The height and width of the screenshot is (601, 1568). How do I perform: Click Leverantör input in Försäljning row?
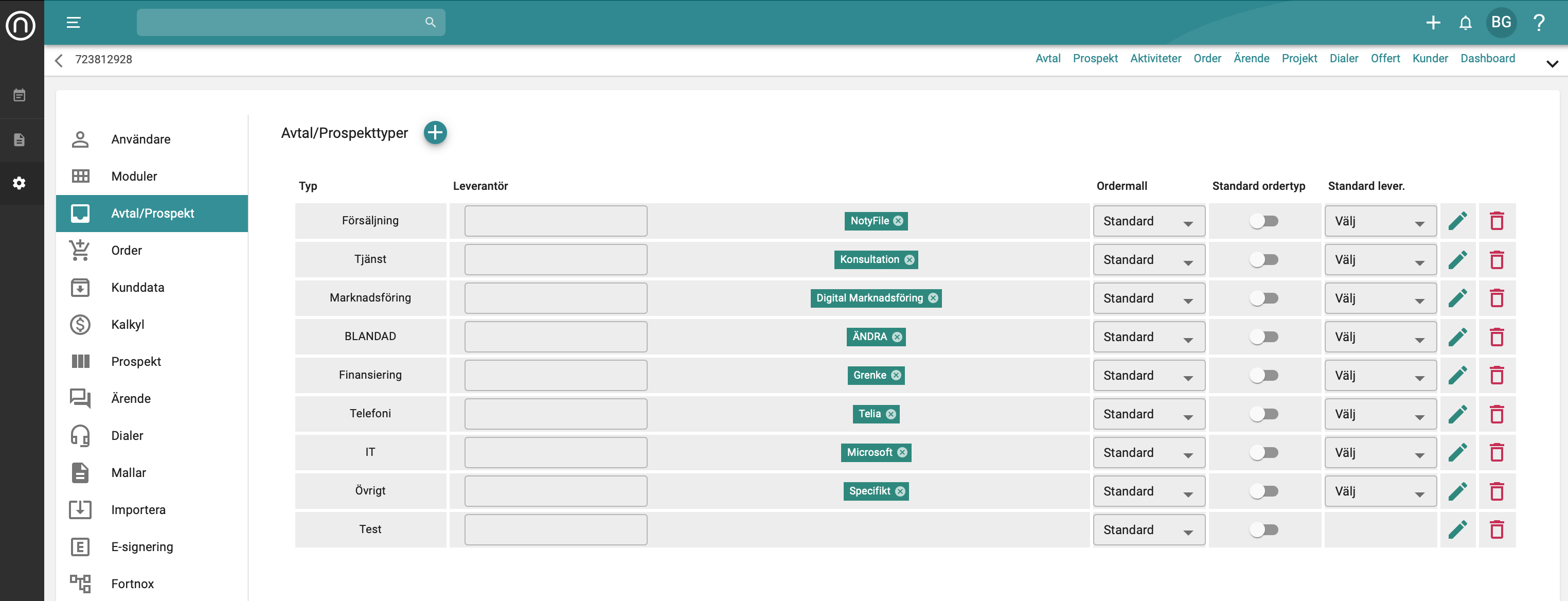point(555,221)
